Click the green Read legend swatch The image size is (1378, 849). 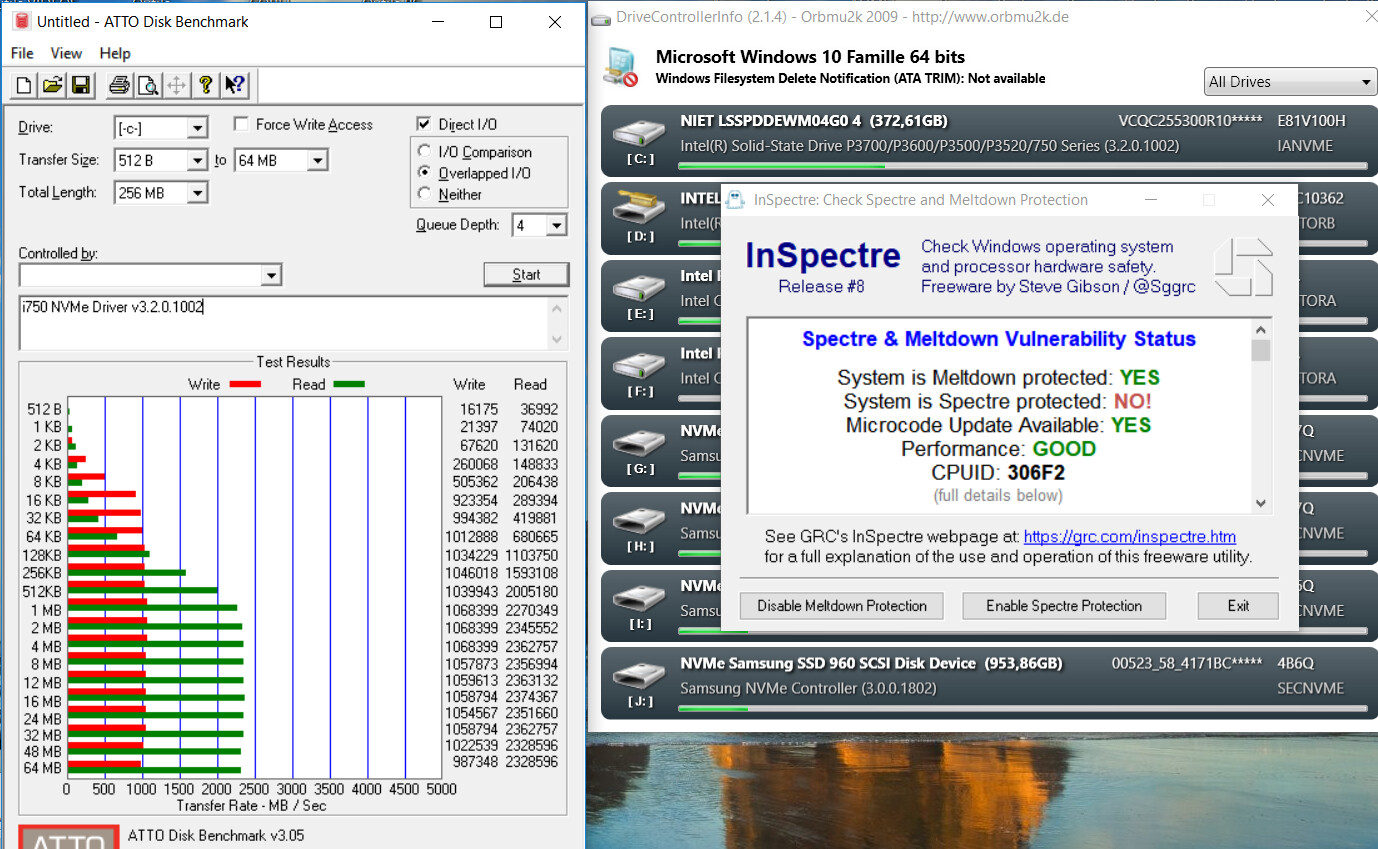click(x=349, y=384)
